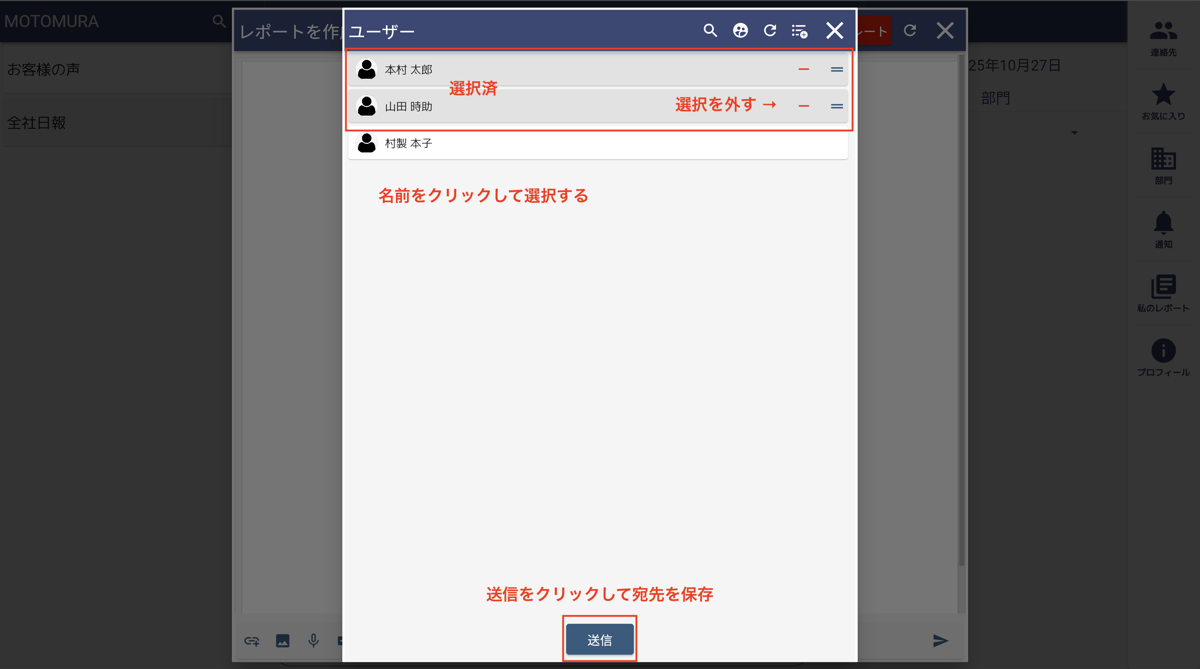Open the search icon in the user dialog

[710, 30]
